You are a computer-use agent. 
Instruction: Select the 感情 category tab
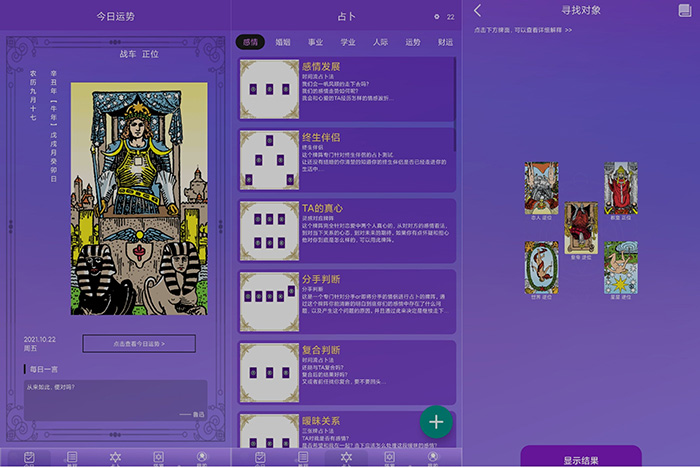click(250, 42)
